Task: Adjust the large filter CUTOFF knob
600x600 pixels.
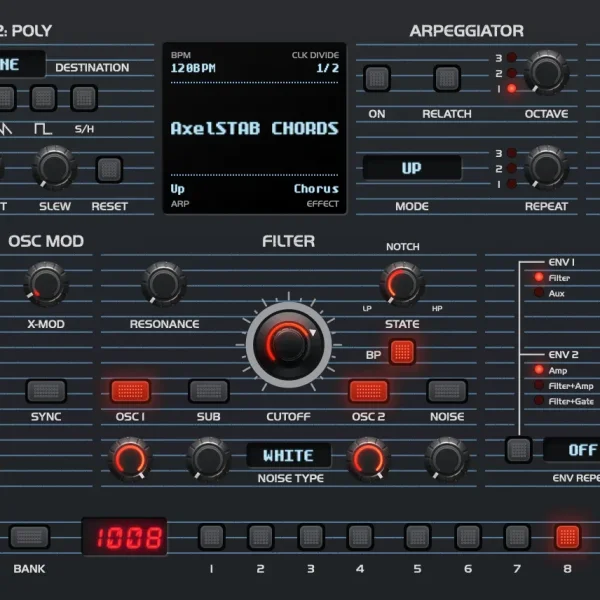Action: (289, 345)
